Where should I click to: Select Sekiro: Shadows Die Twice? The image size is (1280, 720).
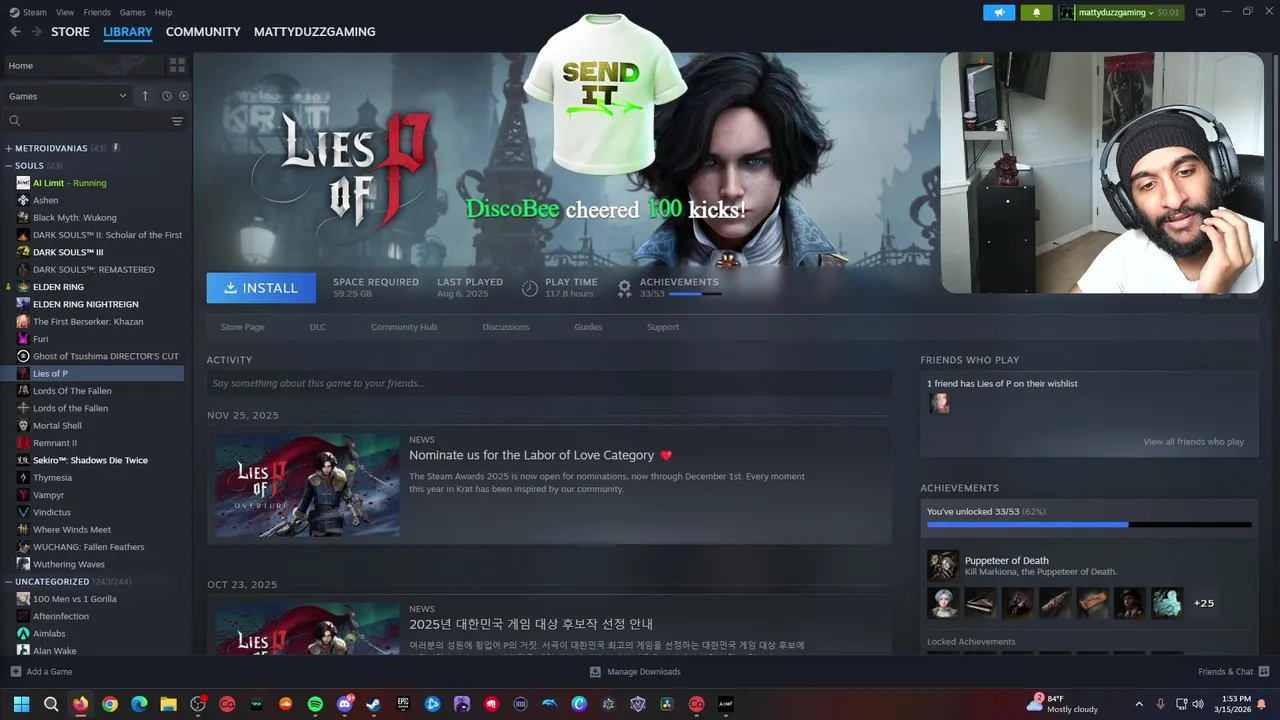point(92,460)
